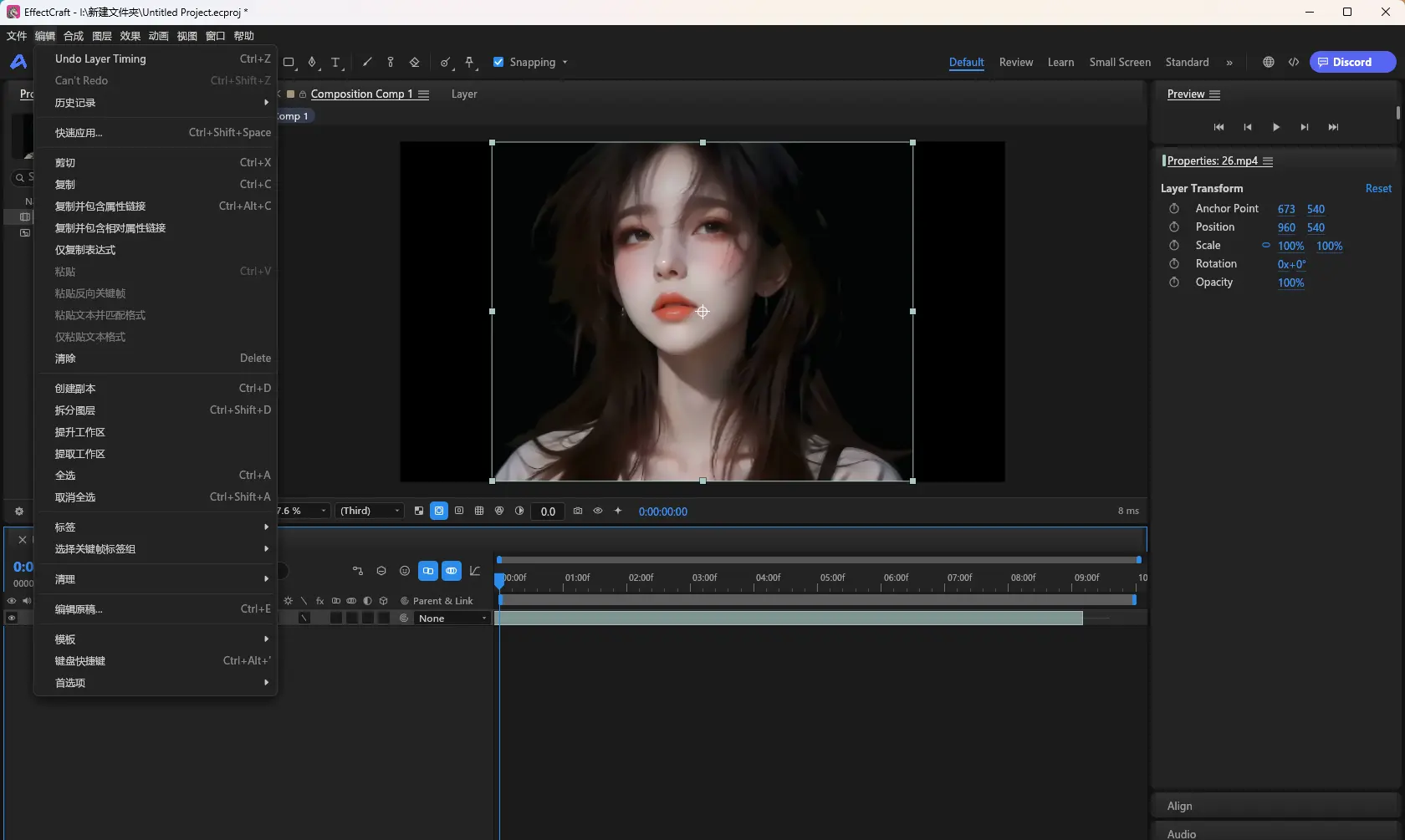Image resolution: width=1405 pixels, height=840 pixels.
Task: Select the Eraser tool
Action: click(414, 63)
